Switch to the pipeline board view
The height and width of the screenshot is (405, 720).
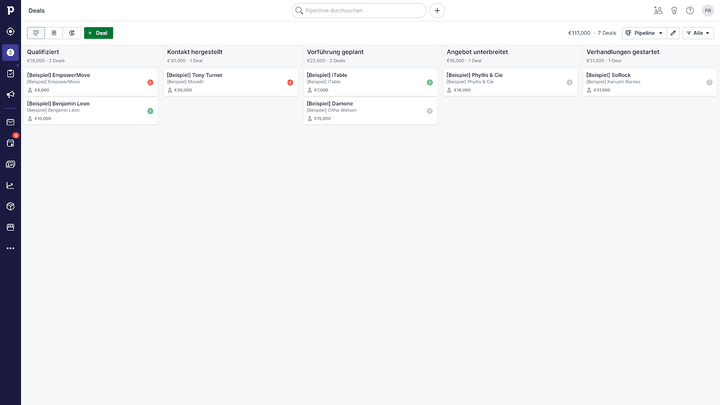pyautogui.click(x=36, y=33)
